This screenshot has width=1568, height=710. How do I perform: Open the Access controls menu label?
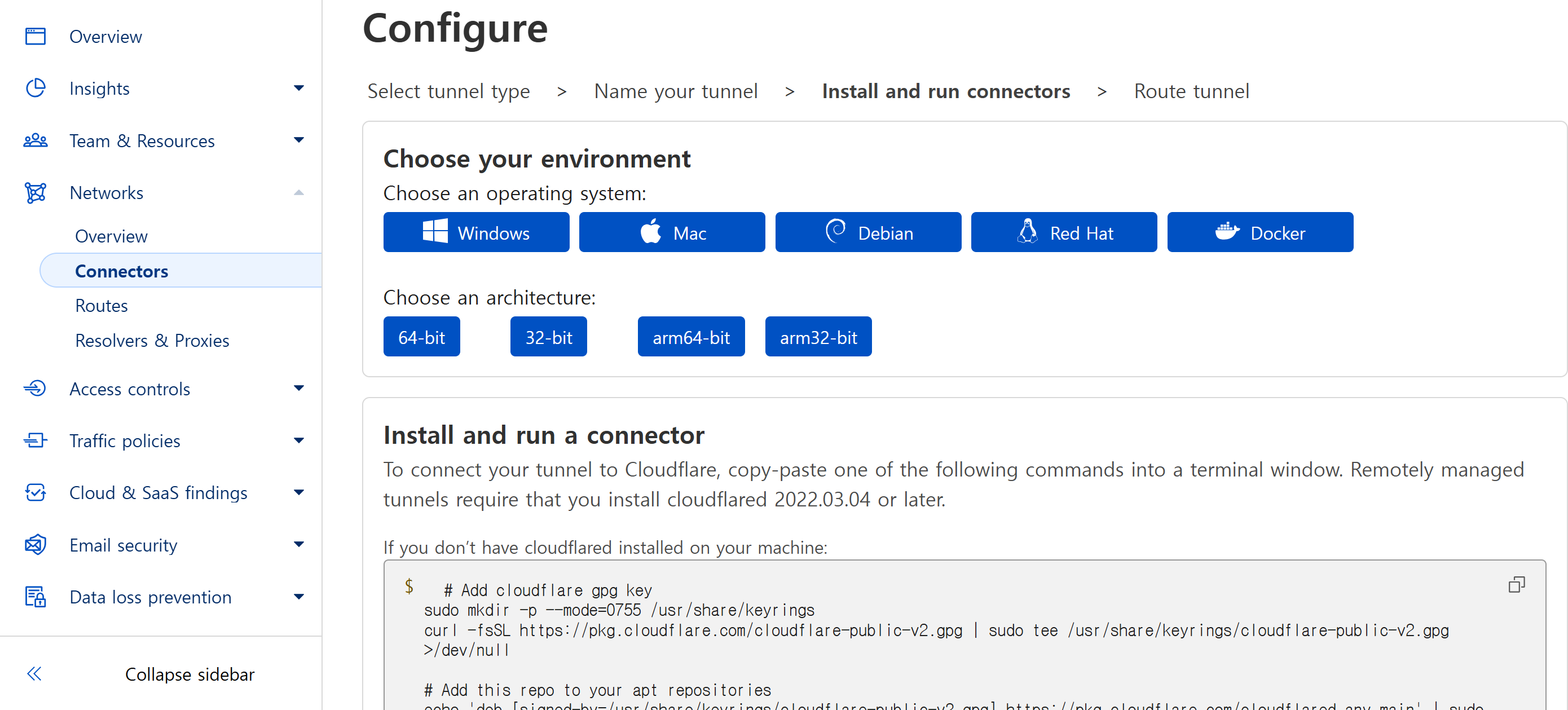pyautogui.click(x=130, y=389)
